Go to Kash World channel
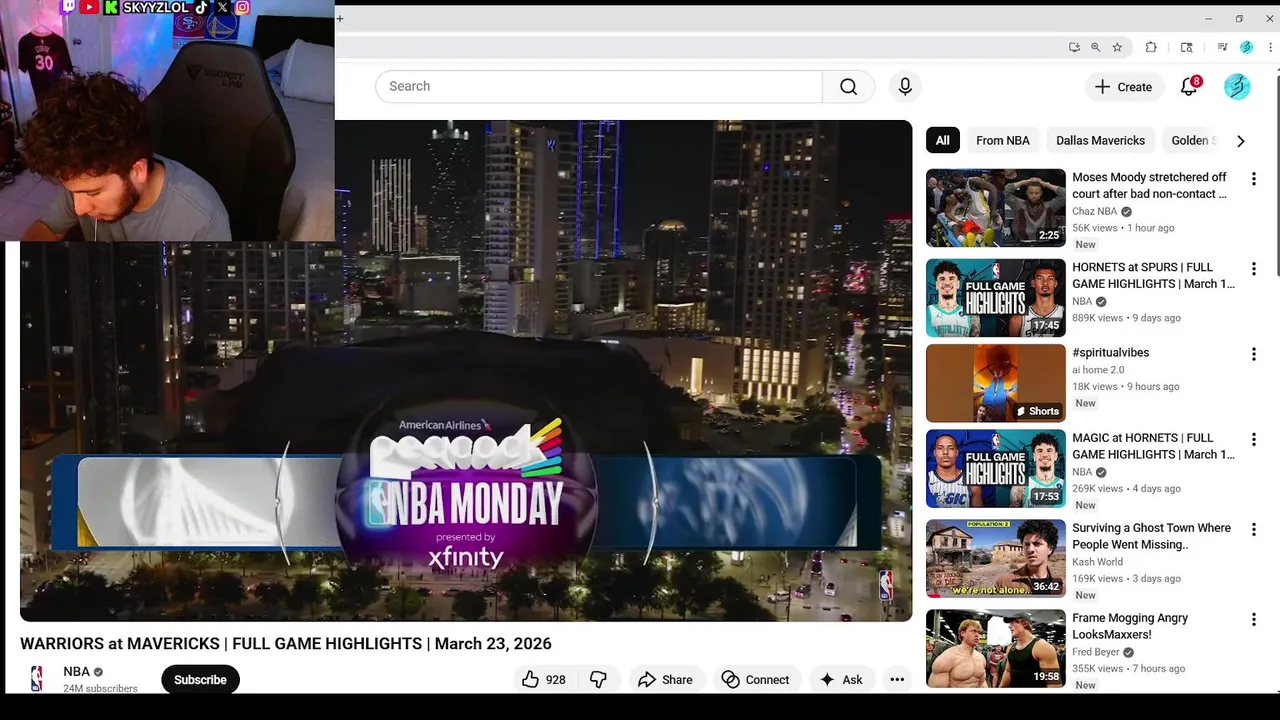 (1097, 562)
